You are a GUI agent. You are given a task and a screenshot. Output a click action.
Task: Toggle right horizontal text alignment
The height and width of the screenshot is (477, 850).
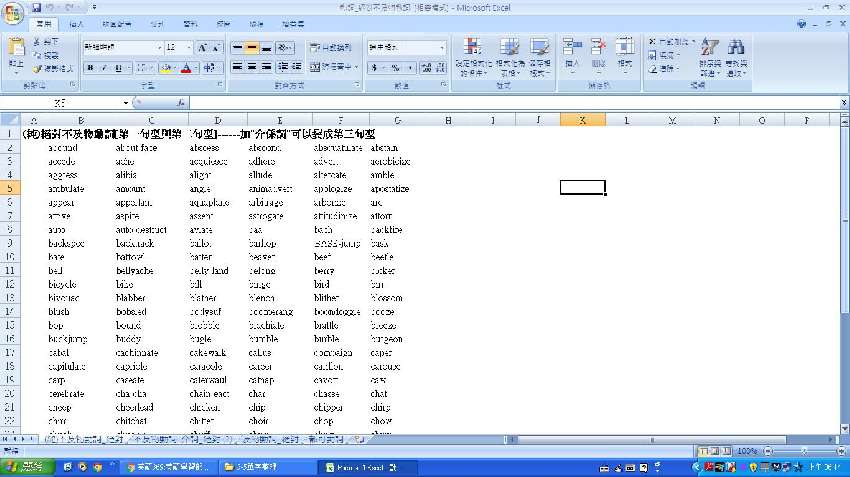pyautogui.click(x=266, y=66)
